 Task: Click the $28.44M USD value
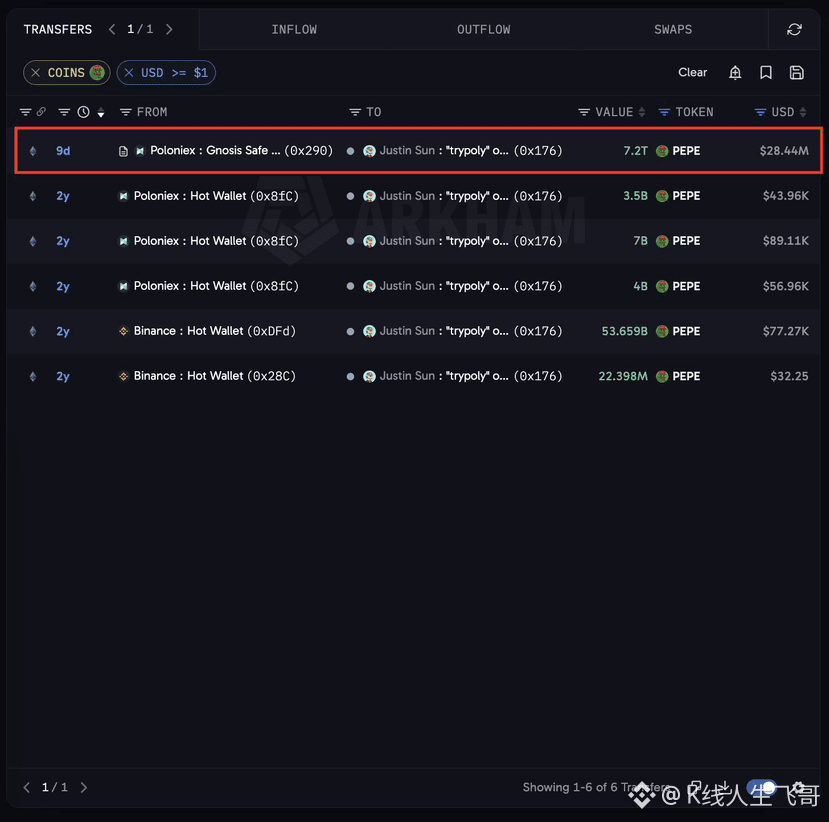pos(784,151)
